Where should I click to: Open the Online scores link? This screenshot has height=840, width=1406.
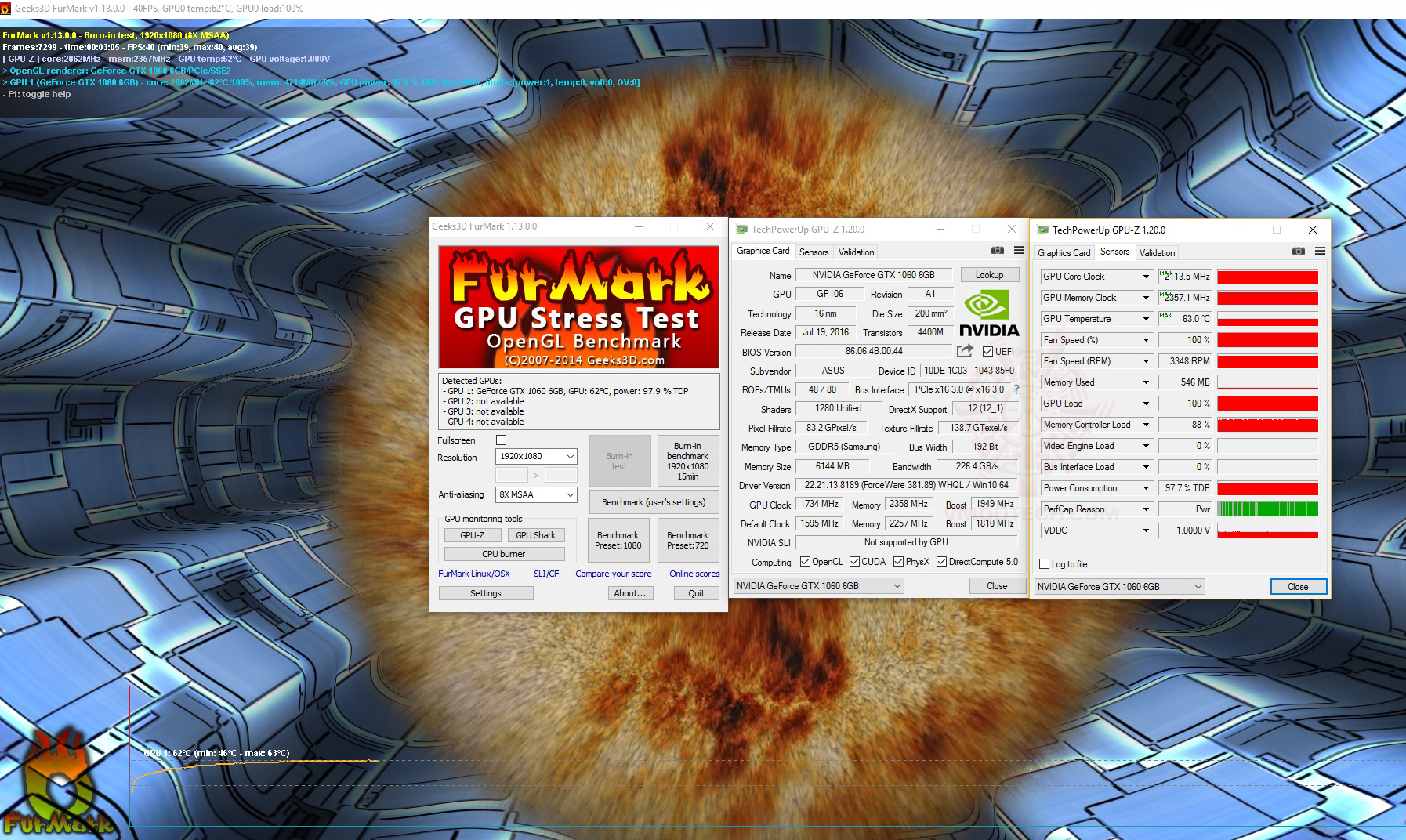tap(694, 574)
